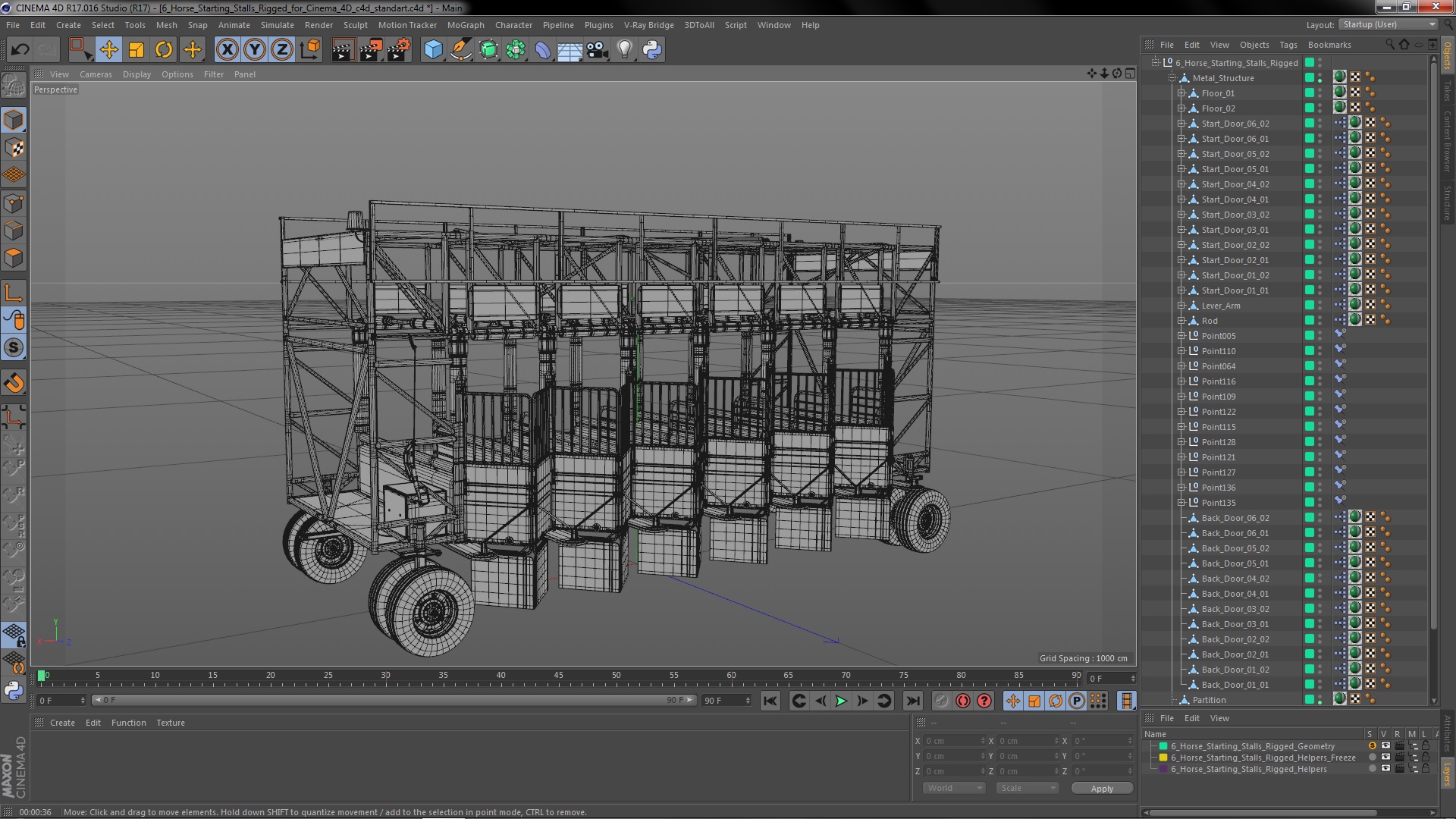Toggle Scale keyframe recording

click(x=1034, y=701)
